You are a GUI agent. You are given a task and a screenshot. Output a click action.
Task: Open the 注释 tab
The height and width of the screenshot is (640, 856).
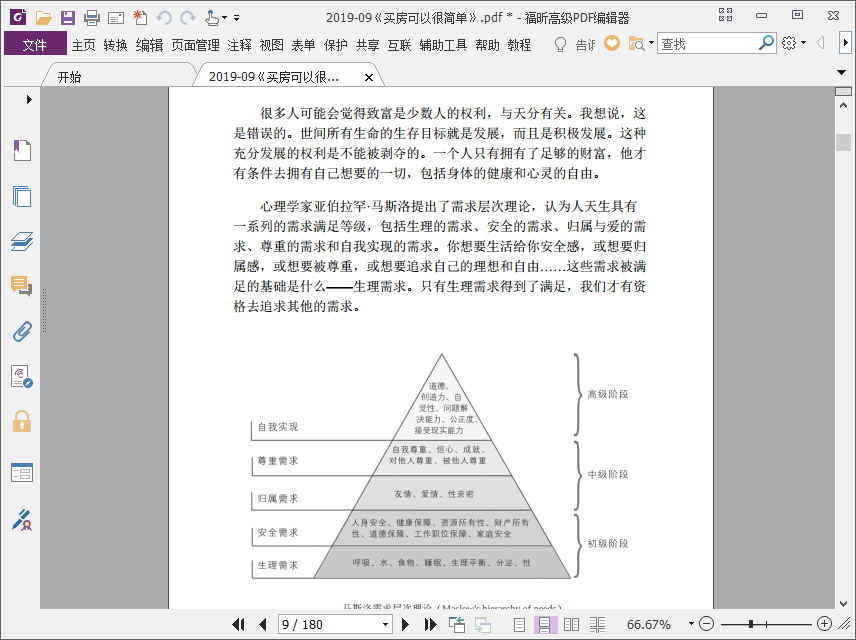click(x=239, y=45)
